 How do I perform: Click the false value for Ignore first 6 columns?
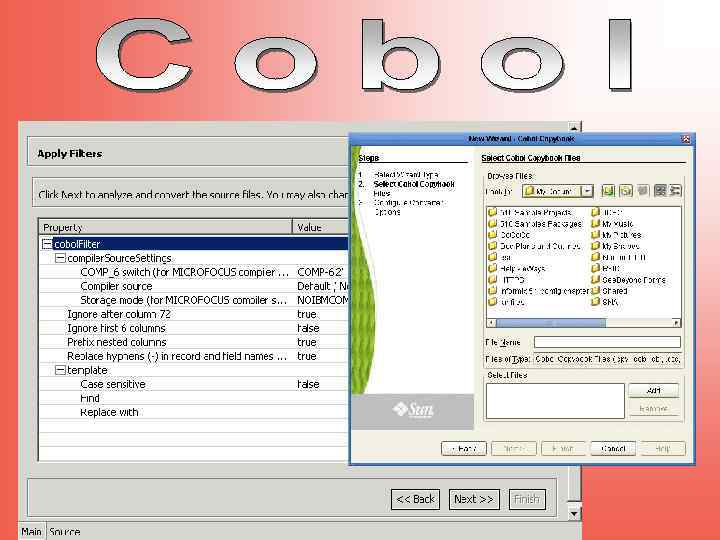coord(308,328)
